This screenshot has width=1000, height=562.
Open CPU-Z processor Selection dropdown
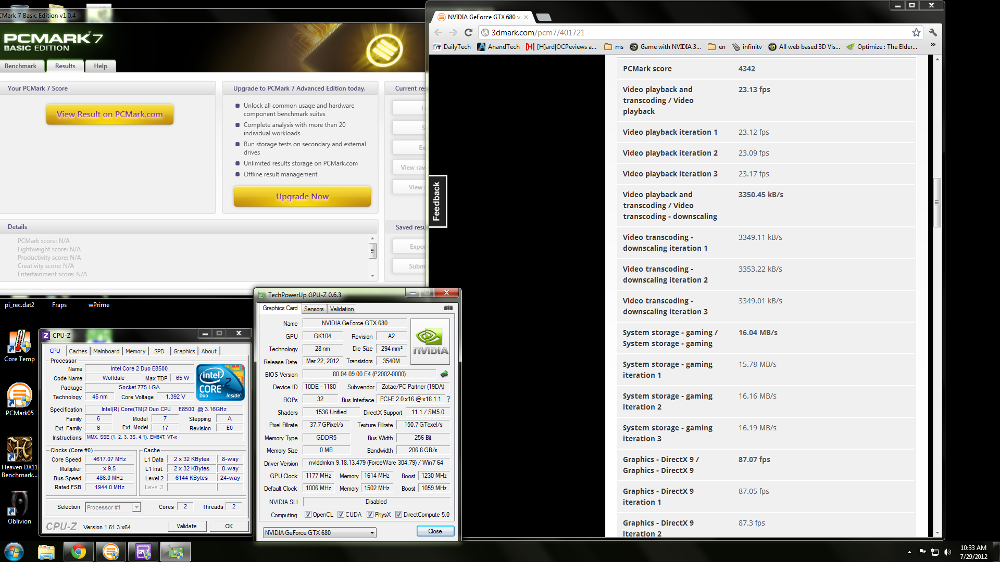[x=113, y=507]
